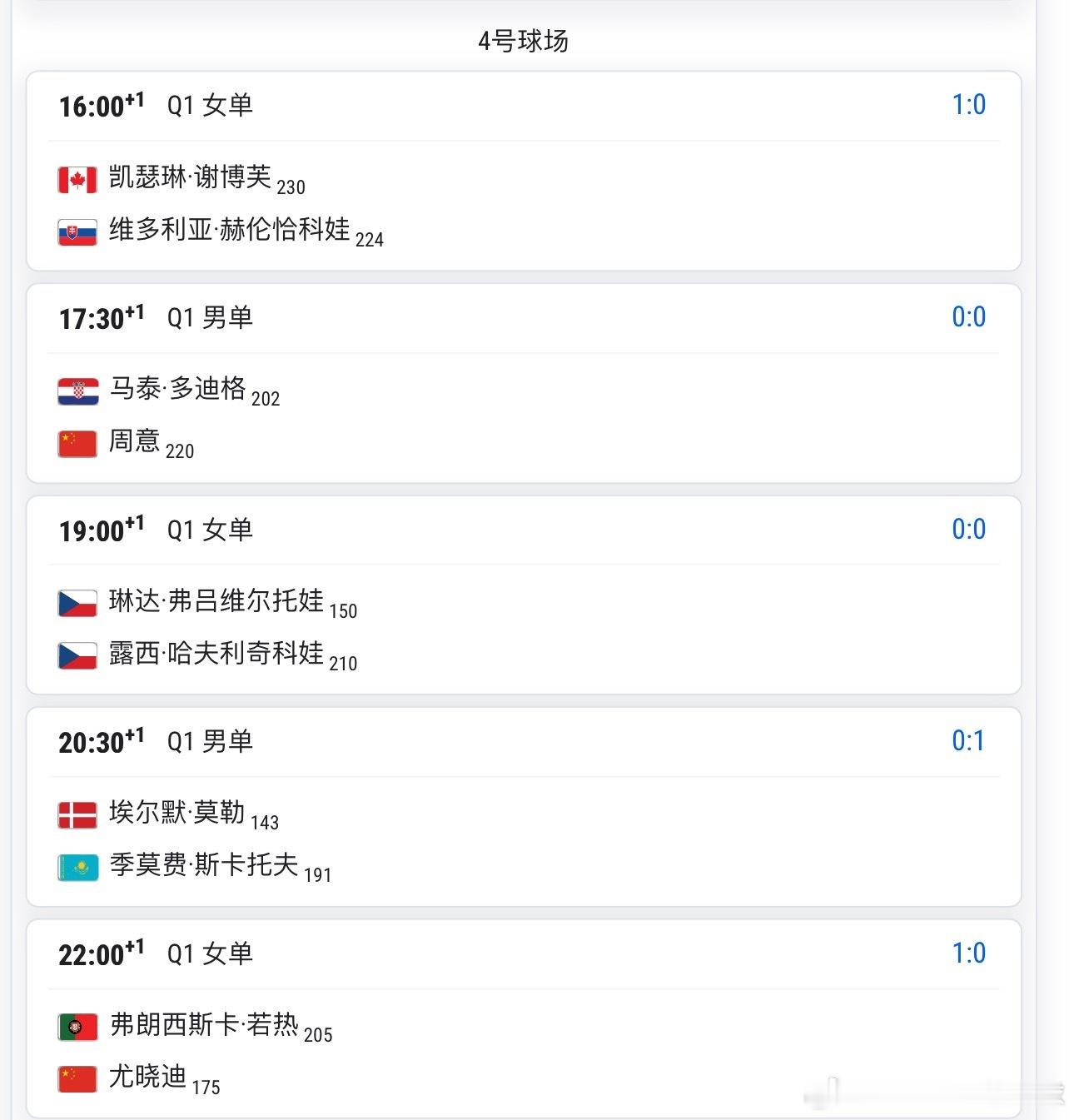Click the Czech flag beside 琳达·弗吕维尔托娃
This screenshot has height=1120, width=1074.
pos(77,604)
